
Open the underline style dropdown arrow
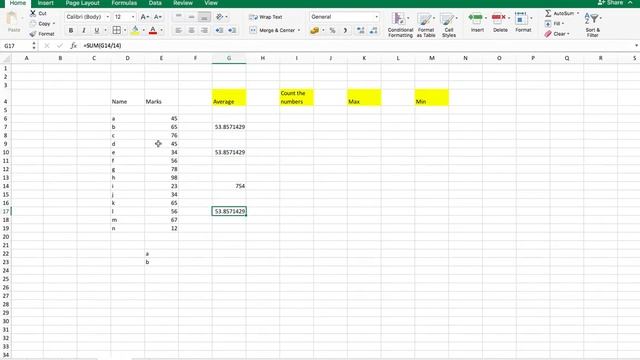tap(105, 30)
